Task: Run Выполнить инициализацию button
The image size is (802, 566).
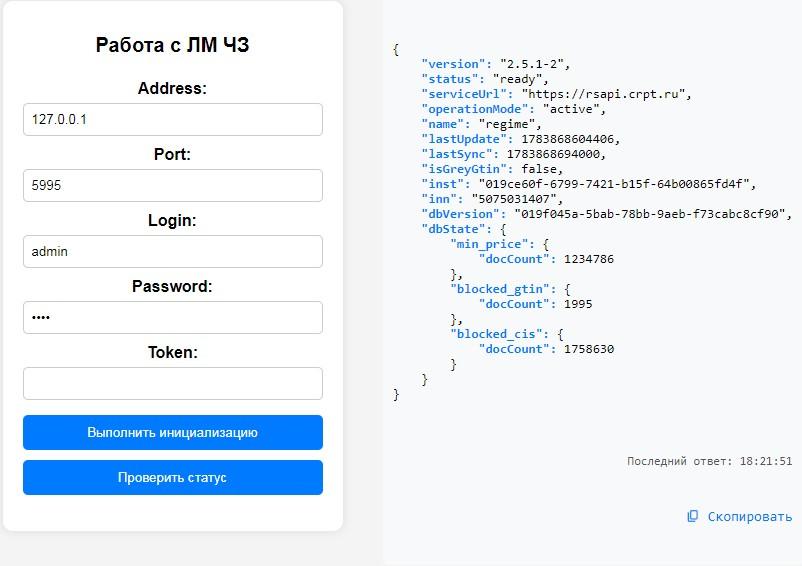Action: [x=173, y=433]
